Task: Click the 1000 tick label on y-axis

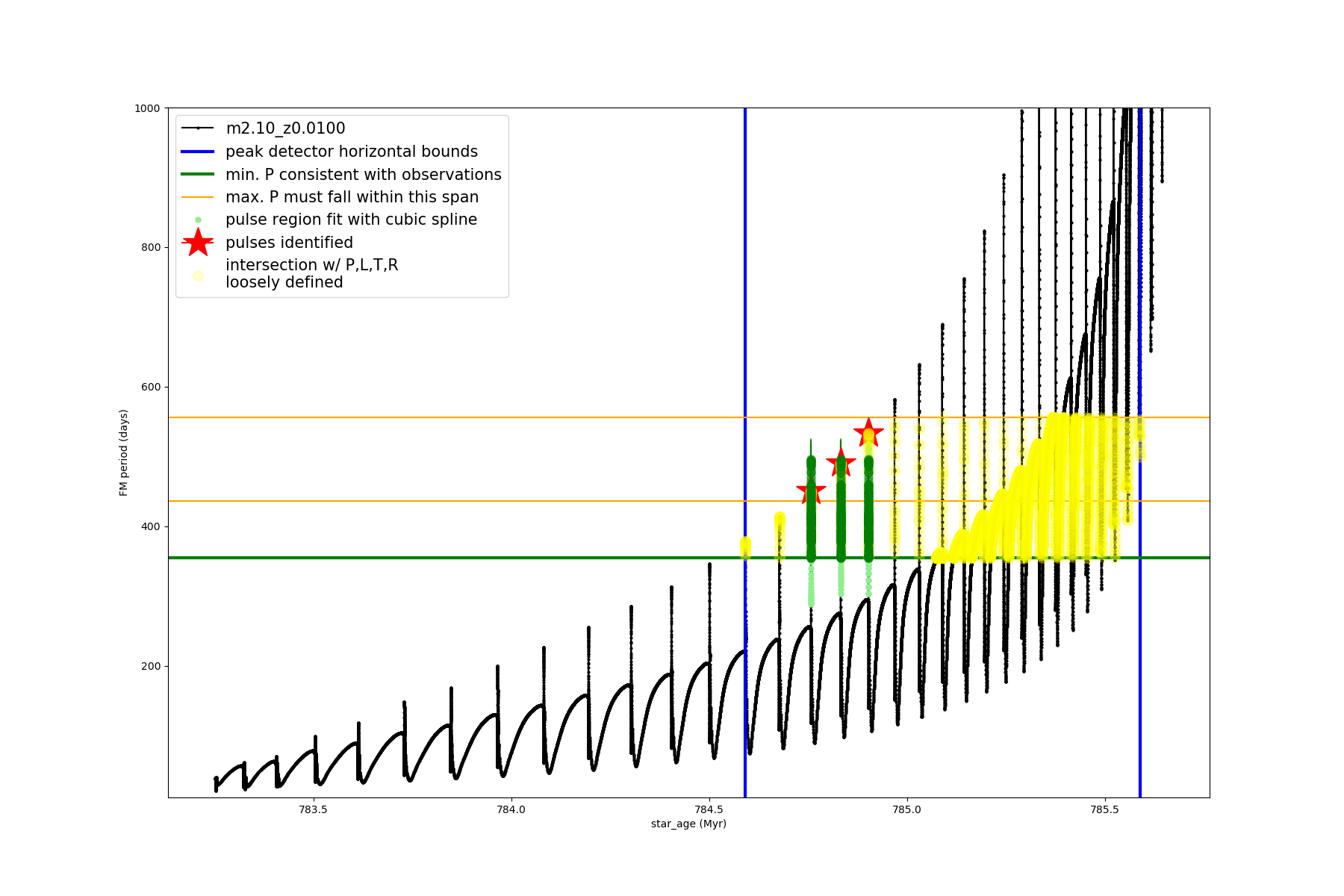Action: (147, 108)
